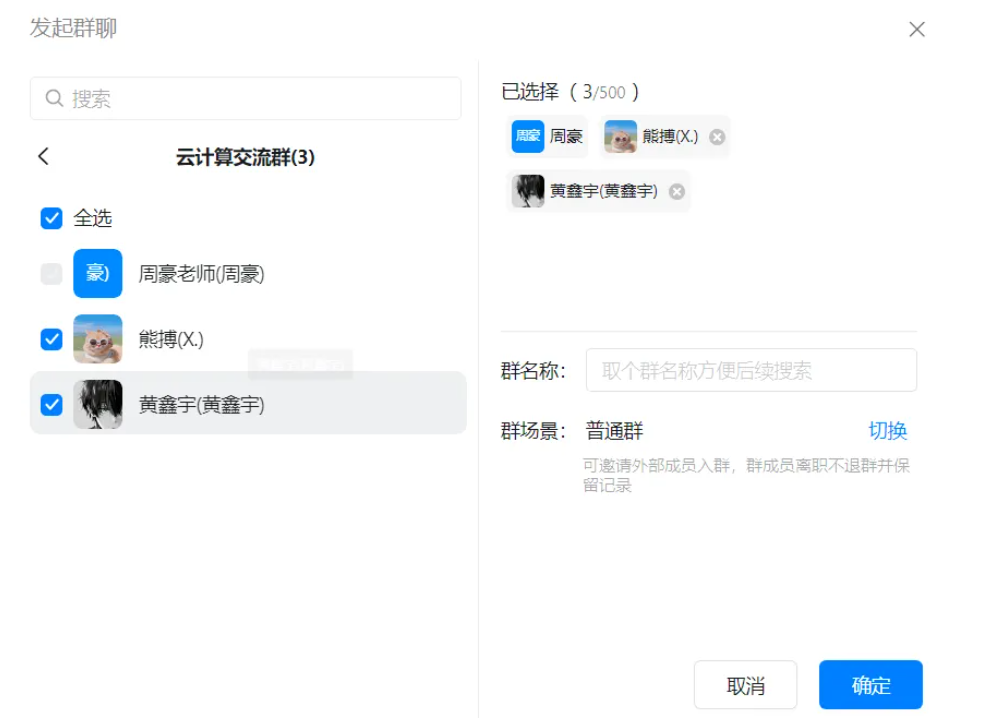
Task: Click the back arrow beside 云计算交流群
Action: [x=43, y=157]
